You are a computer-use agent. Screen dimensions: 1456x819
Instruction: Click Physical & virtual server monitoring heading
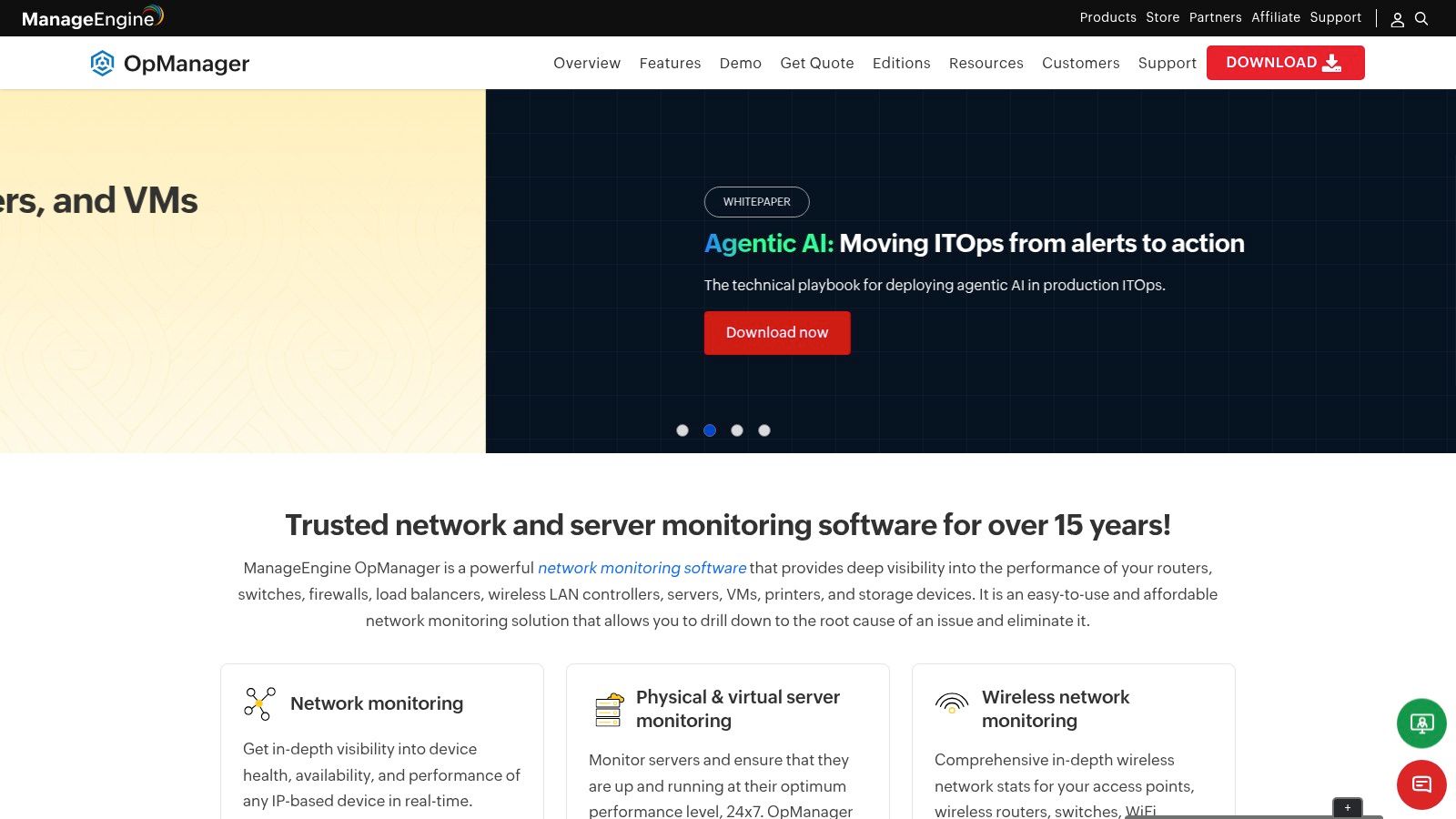[x=738, y=709]
